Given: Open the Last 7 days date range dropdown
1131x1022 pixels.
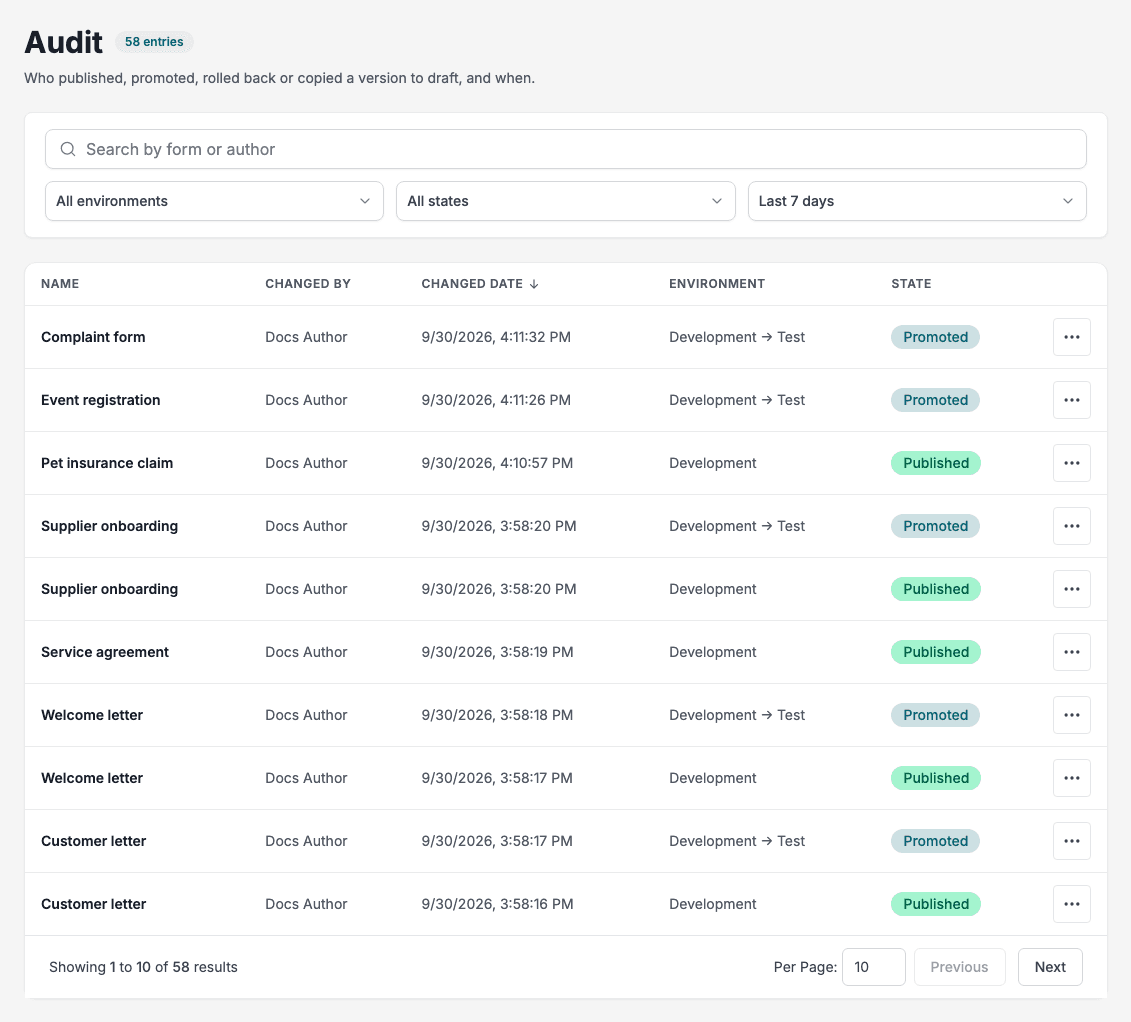Looking at the screenshot, I should pyautogui.click(x=917, y=201).
